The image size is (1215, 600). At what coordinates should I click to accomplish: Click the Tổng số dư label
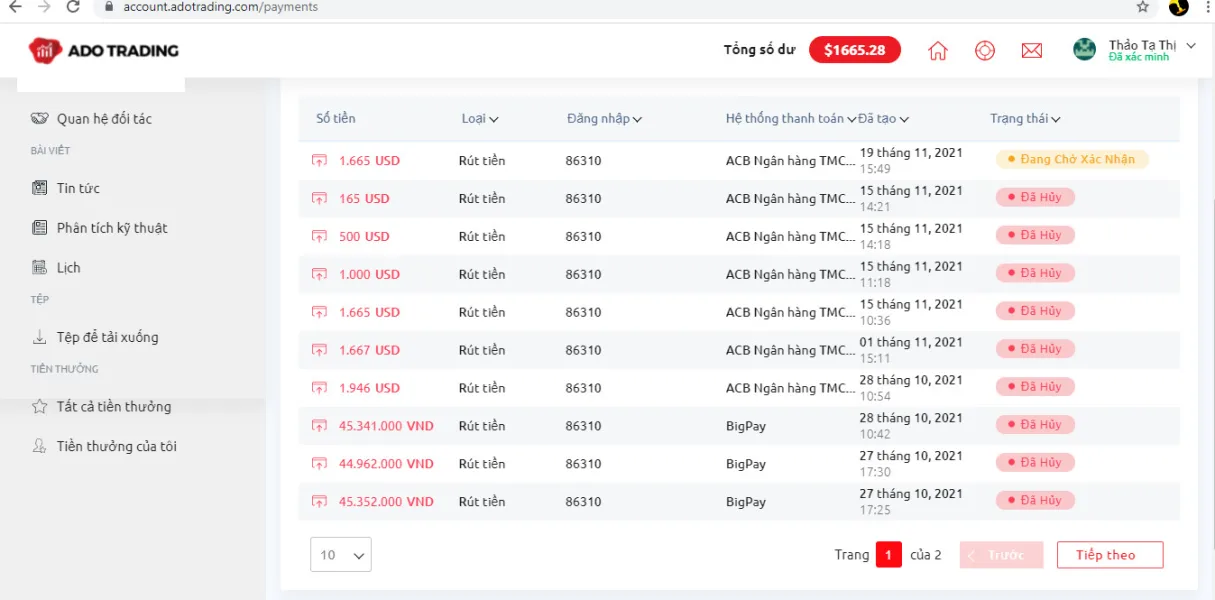coord(760,50)
